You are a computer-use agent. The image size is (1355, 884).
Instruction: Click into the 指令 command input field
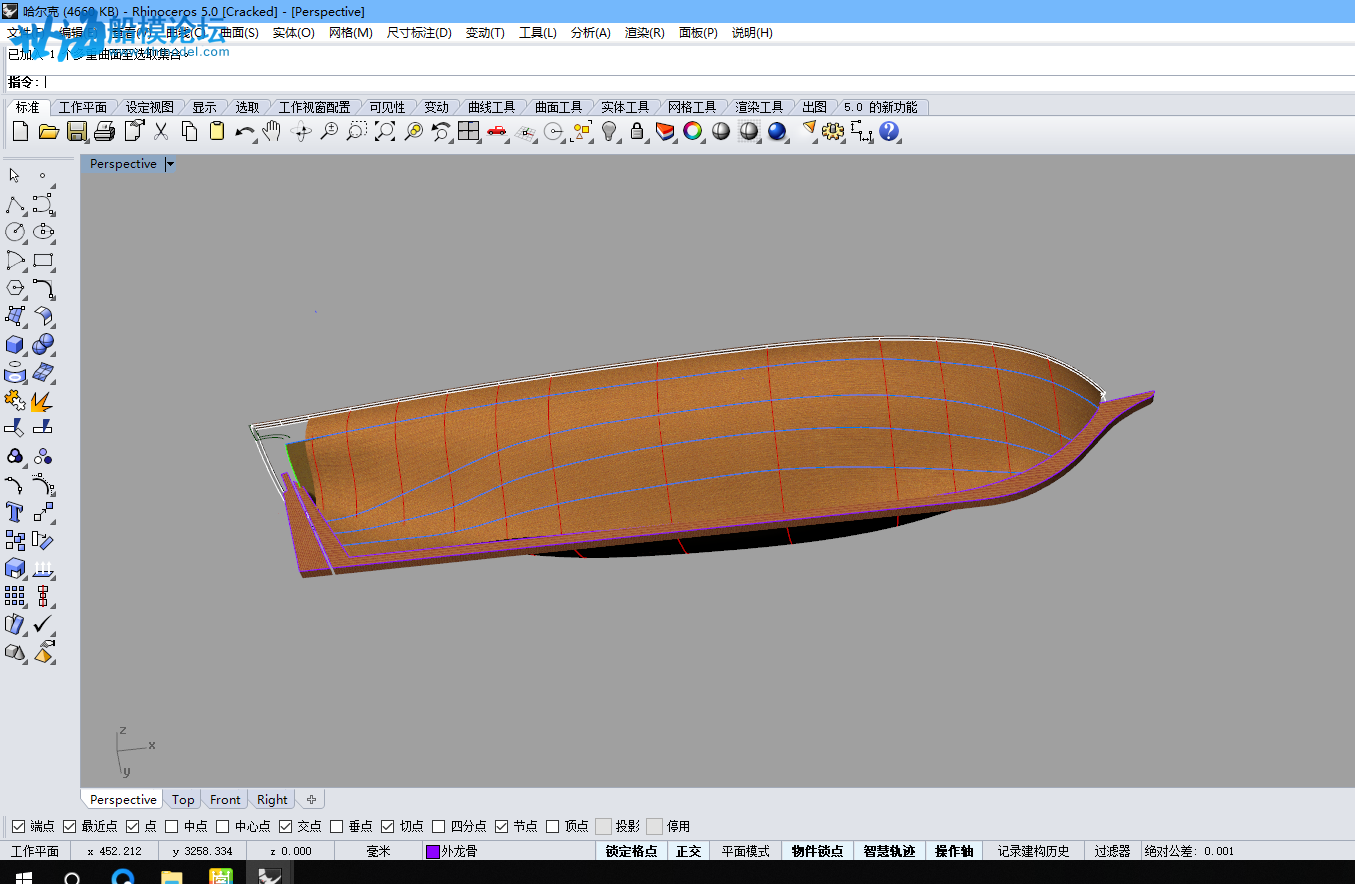tap(697, 82)
